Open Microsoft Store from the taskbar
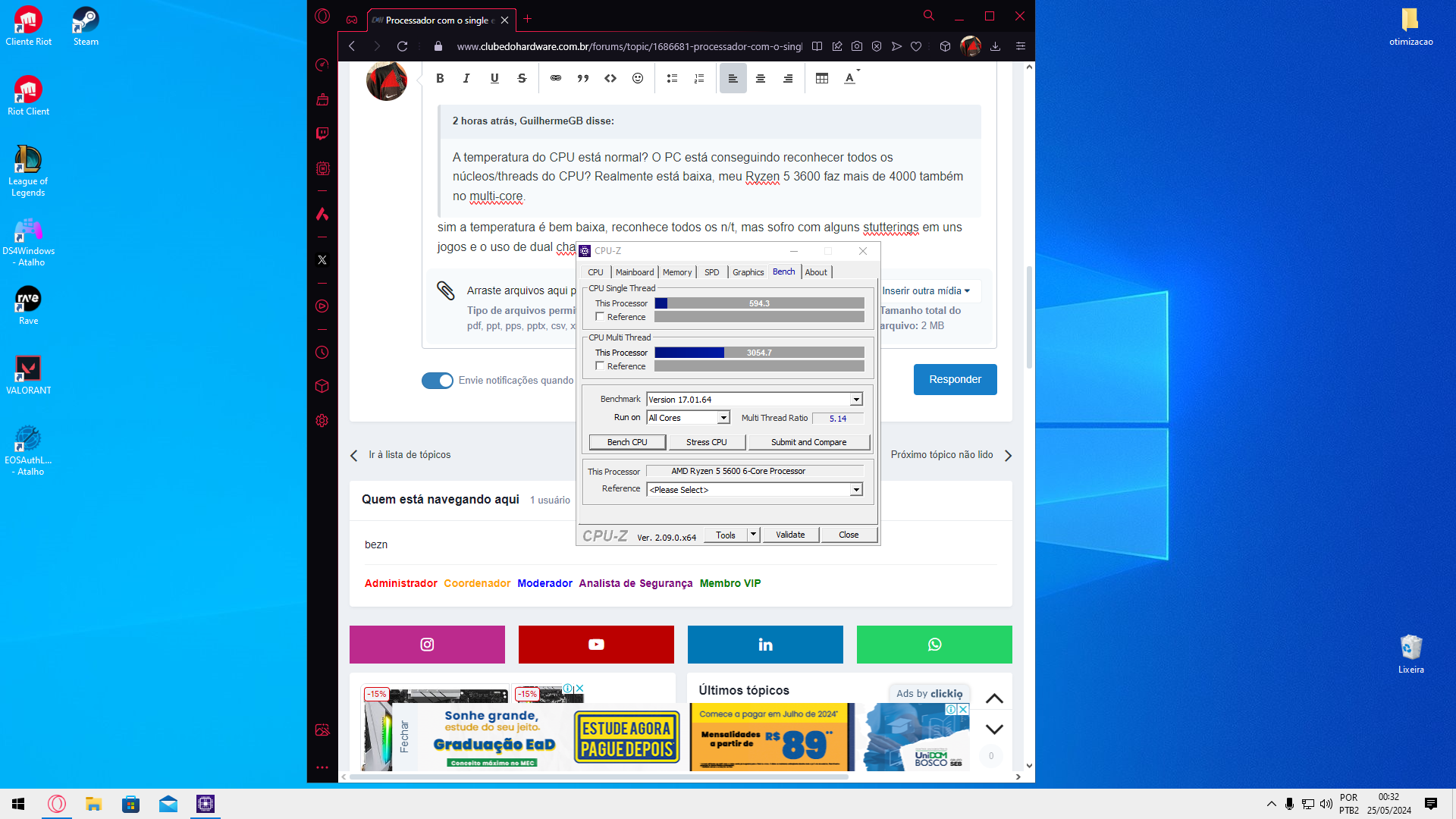 pos(130,804)
